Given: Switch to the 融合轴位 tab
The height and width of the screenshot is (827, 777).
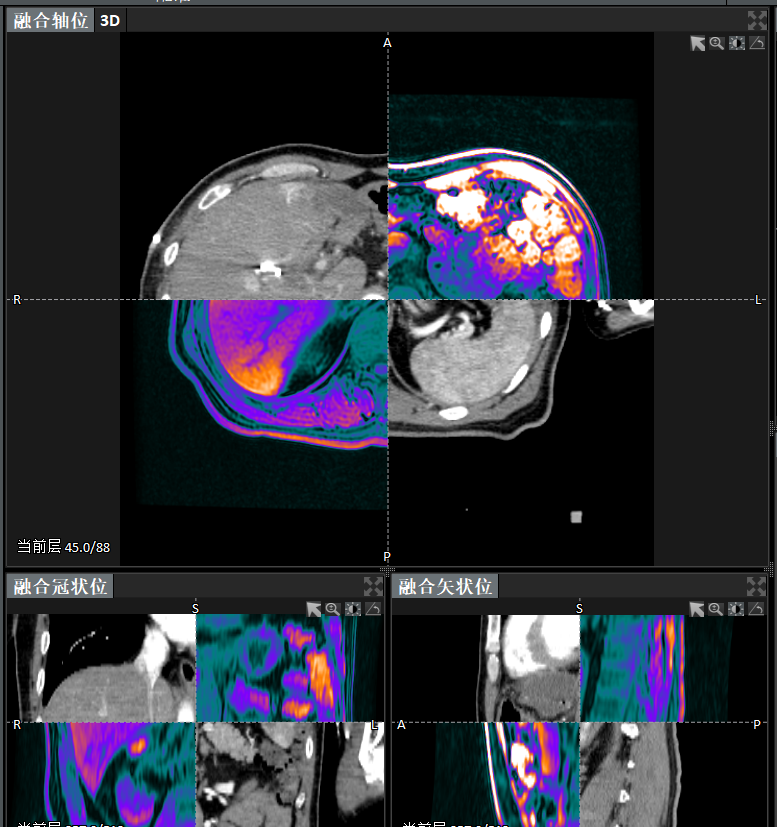Looking at the screenshot, I should coord(51,21).
